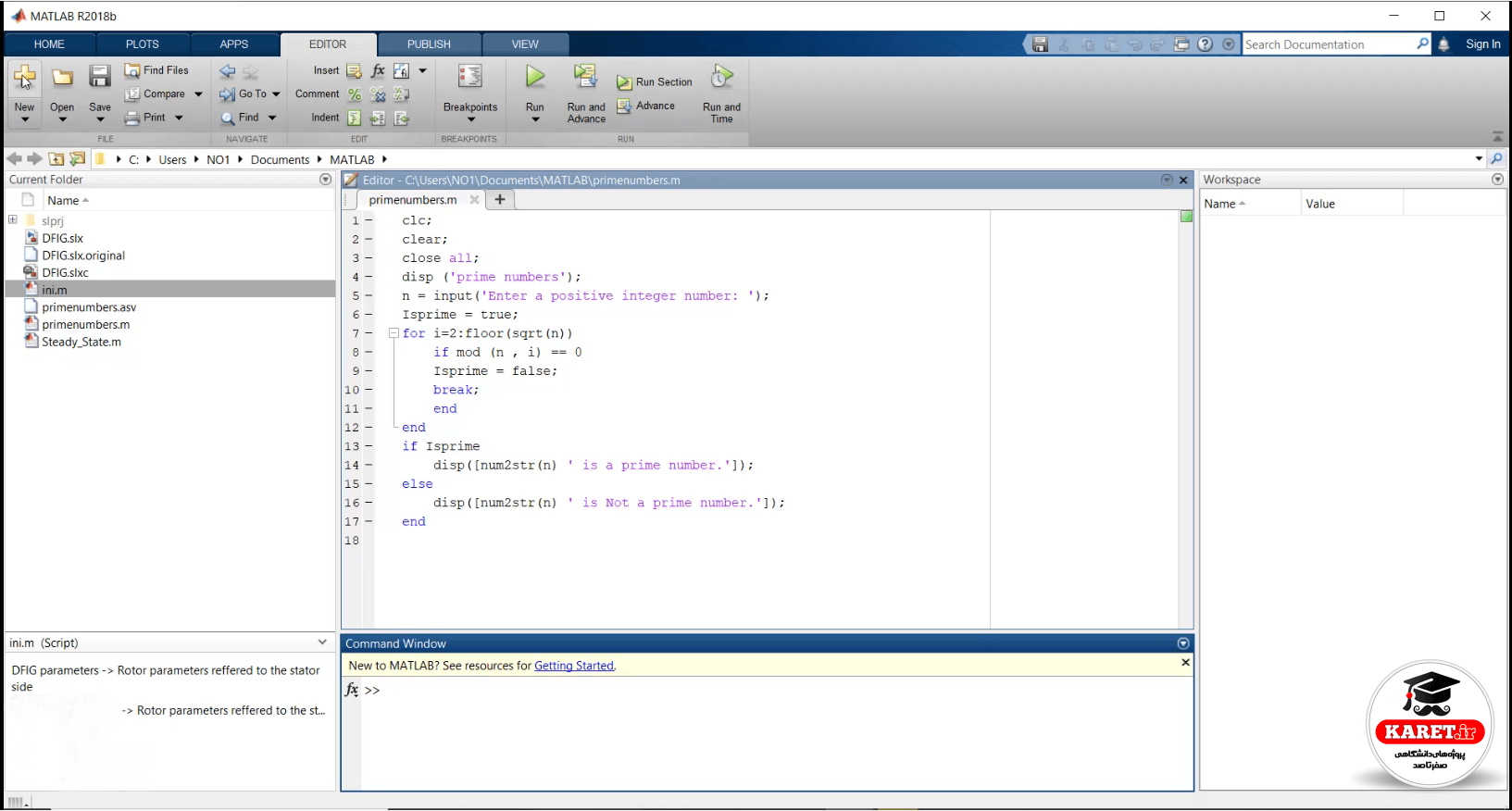This screenshot has width=1512, height=811.
Task: Print the current script
Action: (145, 118)
